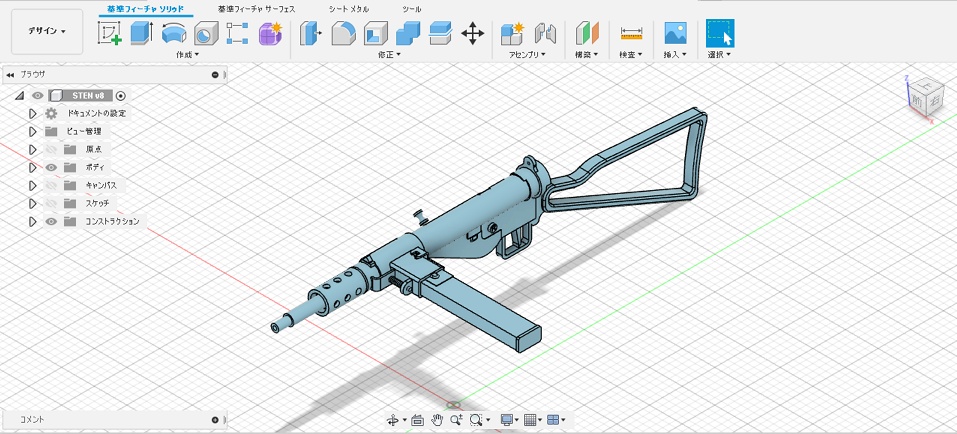Click the Create Form purple cube icon
The height and width of the screenshot is (434, 957).
point(270,33)
